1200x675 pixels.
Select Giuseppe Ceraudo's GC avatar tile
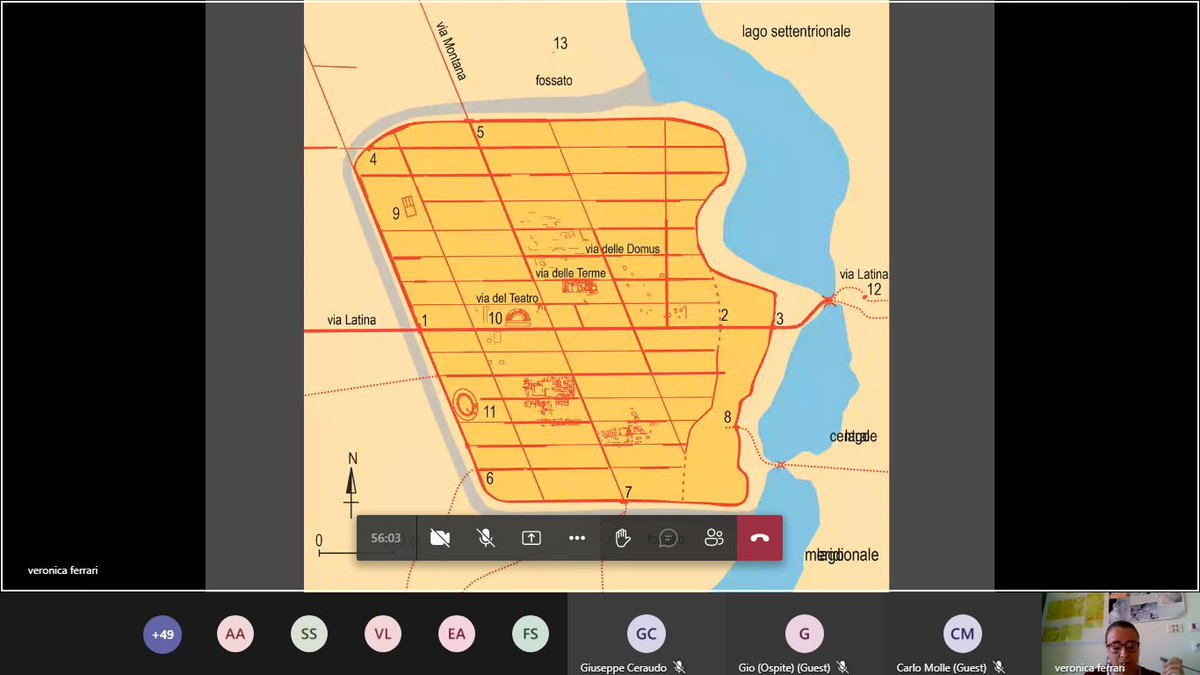(x=646, y=634)
